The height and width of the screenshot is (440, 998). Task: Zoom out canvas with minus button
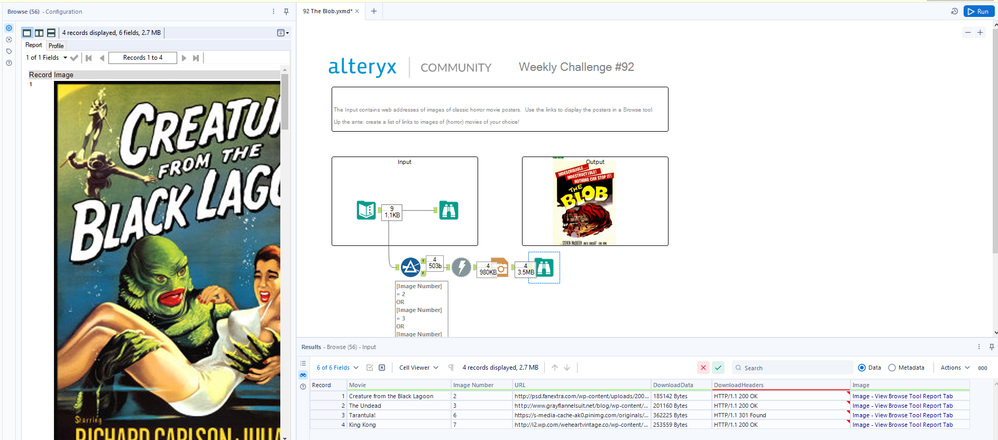point(968,32)
